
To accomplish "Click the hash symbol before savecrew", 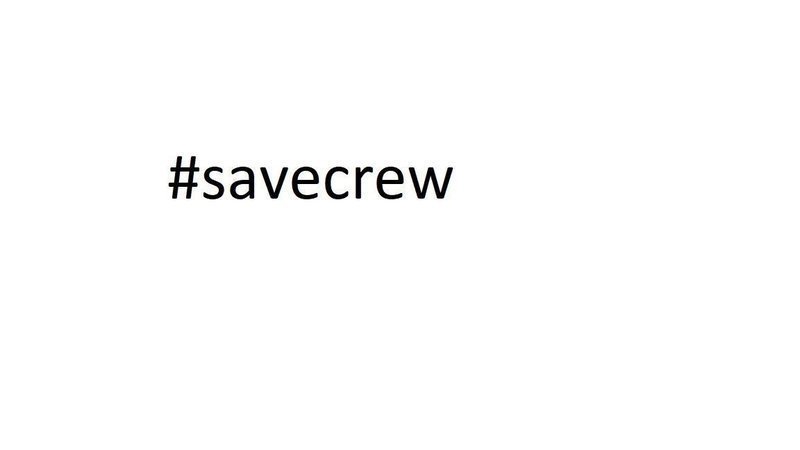I will (x=184, y=178).
